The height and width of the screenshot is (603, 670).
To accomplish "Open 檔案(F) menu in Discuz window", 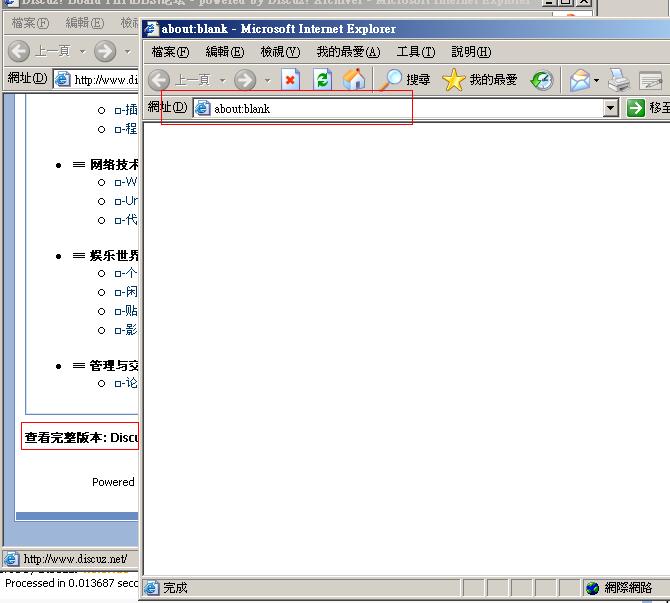I will pyautogui.click(x=30, y=23).
